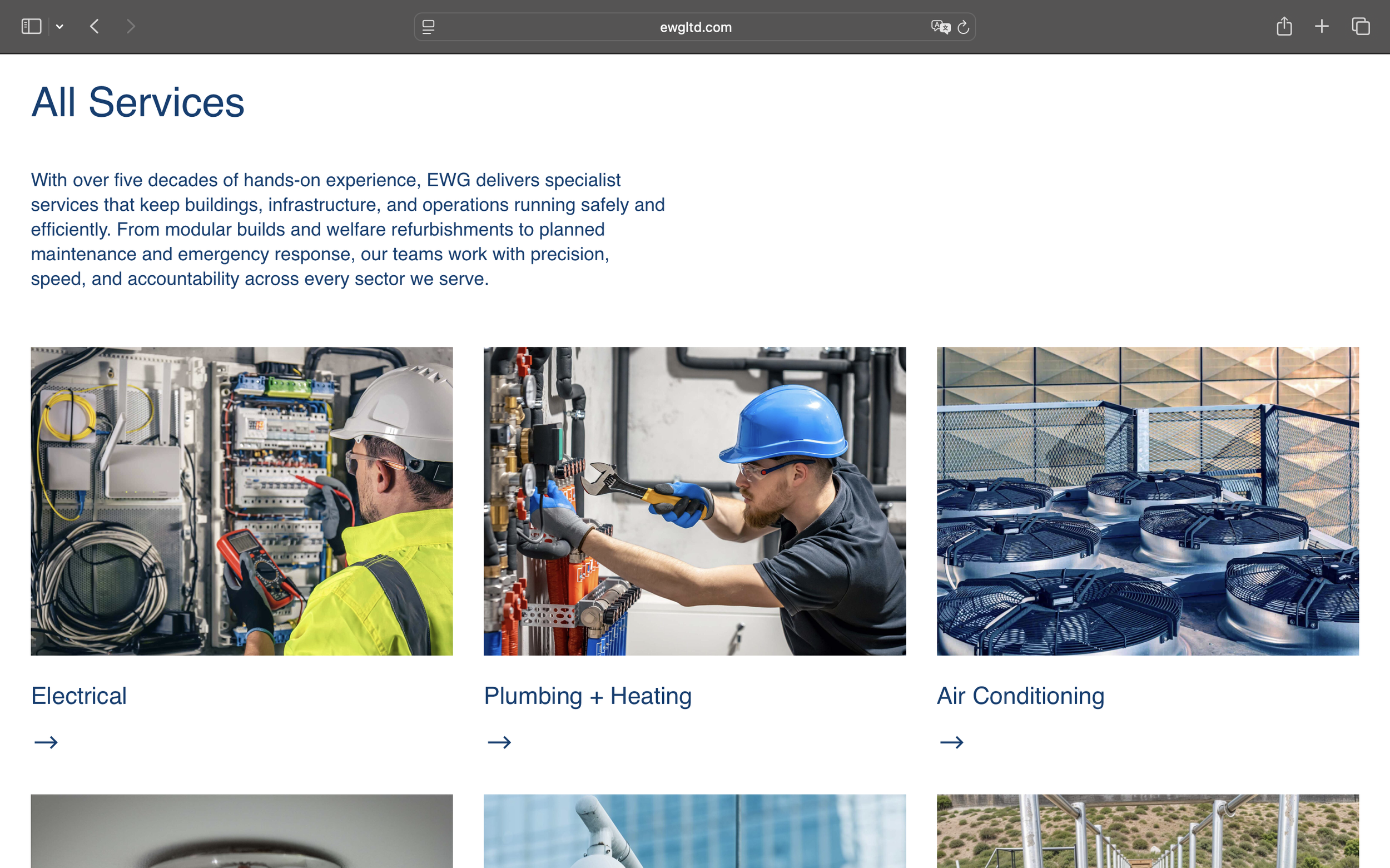The height and width of the screenshot is (868, 1390).
Task: Click the translate page icon
Action: 940,27
